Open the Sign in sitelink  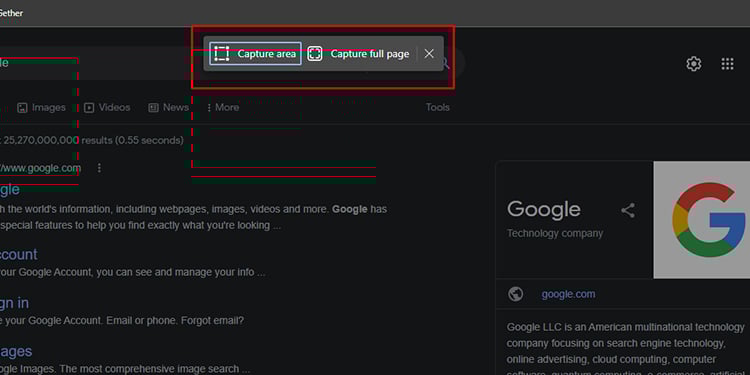coord(14,303)
